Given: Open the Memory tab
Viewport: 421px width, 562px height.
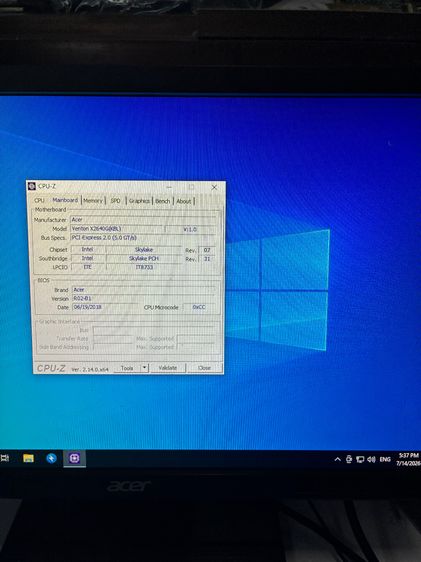Looking at the screenshot, I should pyautogui.click(x=93, y=201).
